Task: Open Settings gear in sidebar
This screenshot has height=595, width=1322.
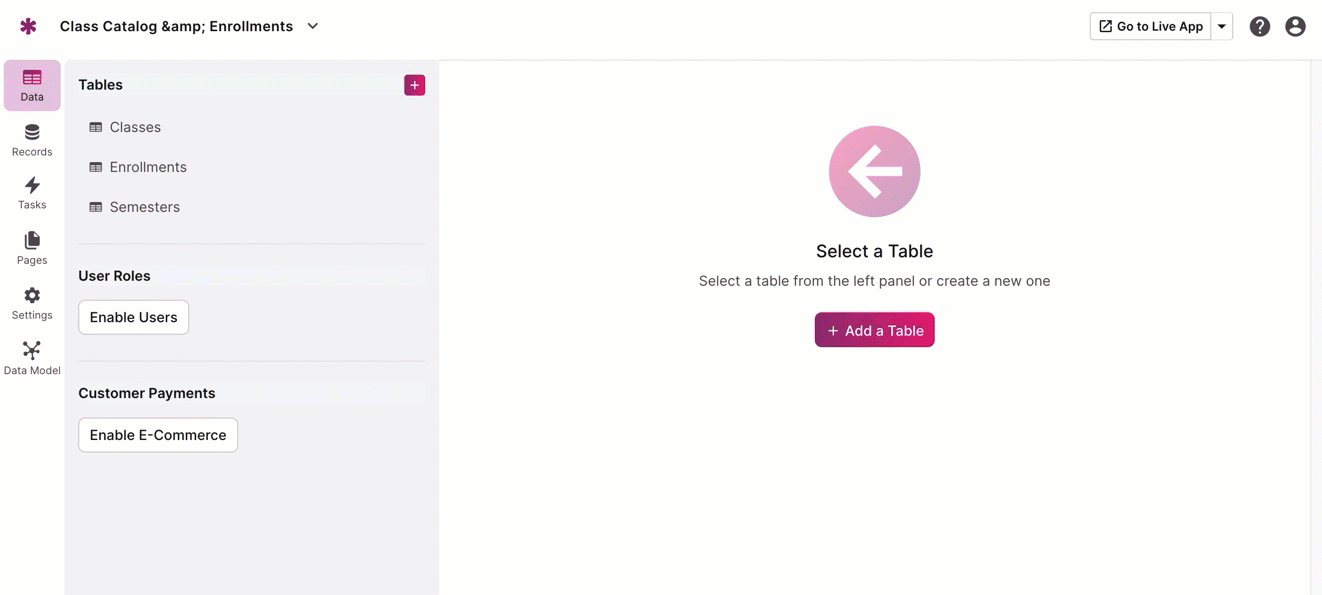Action: pos(32,303)
